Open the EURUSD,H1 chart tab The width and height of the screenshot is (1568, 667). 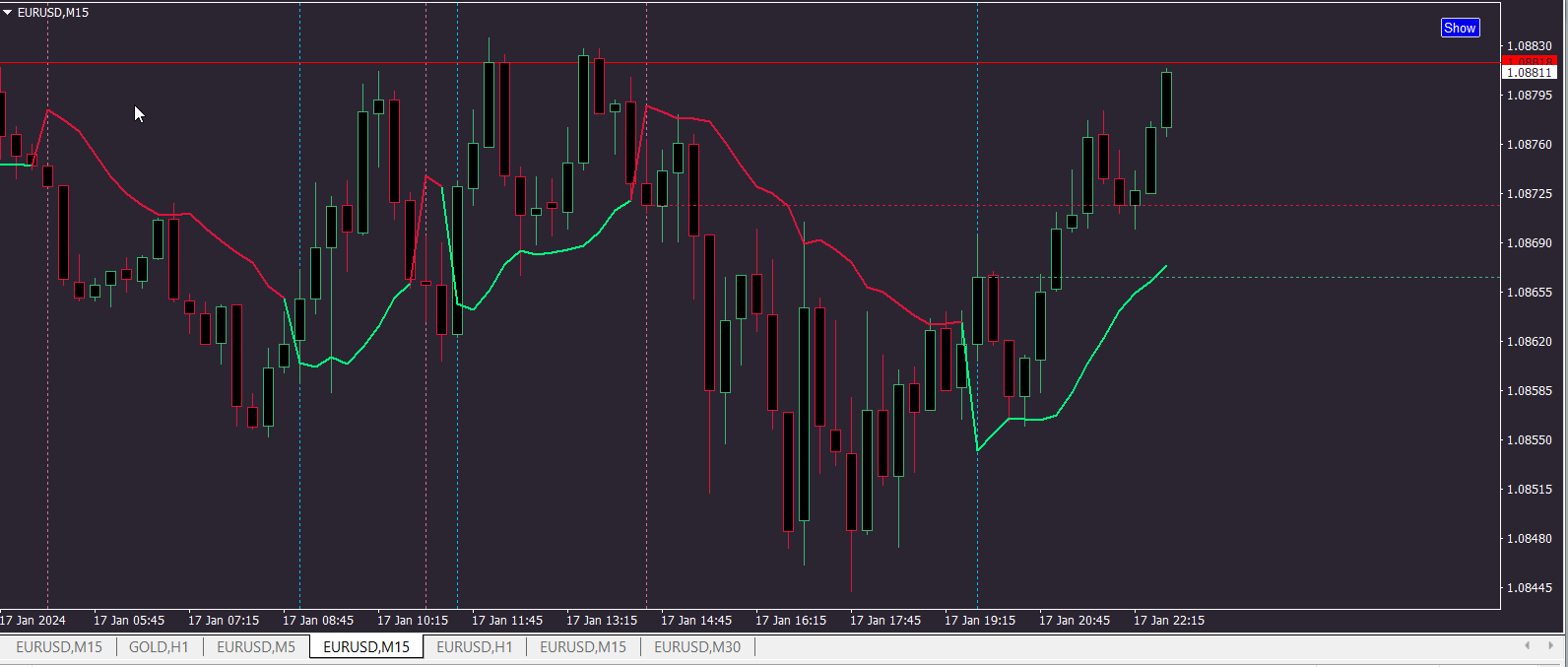(475, 646)
